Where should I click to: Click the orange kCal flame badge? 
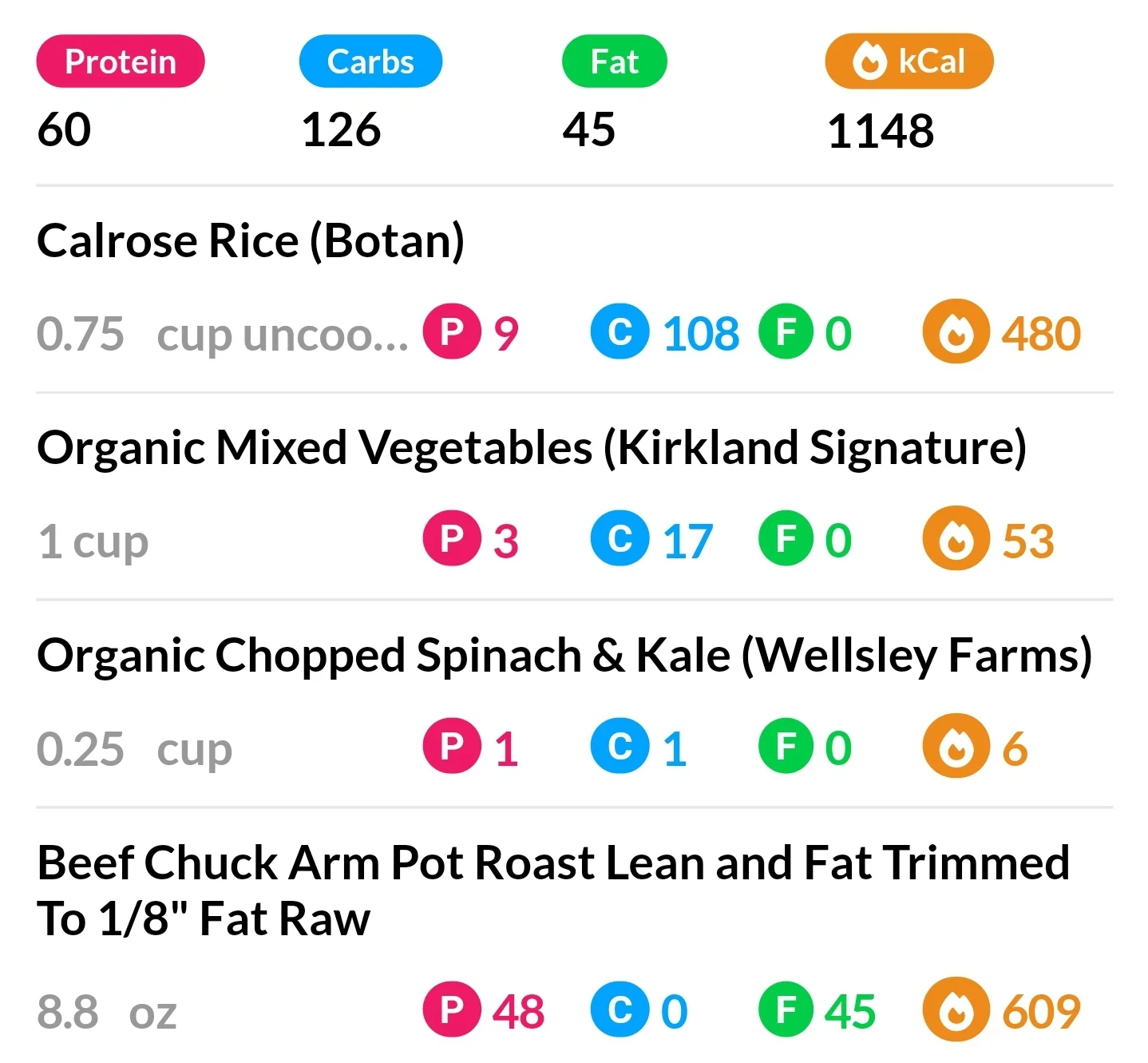(x=909, y=61)
